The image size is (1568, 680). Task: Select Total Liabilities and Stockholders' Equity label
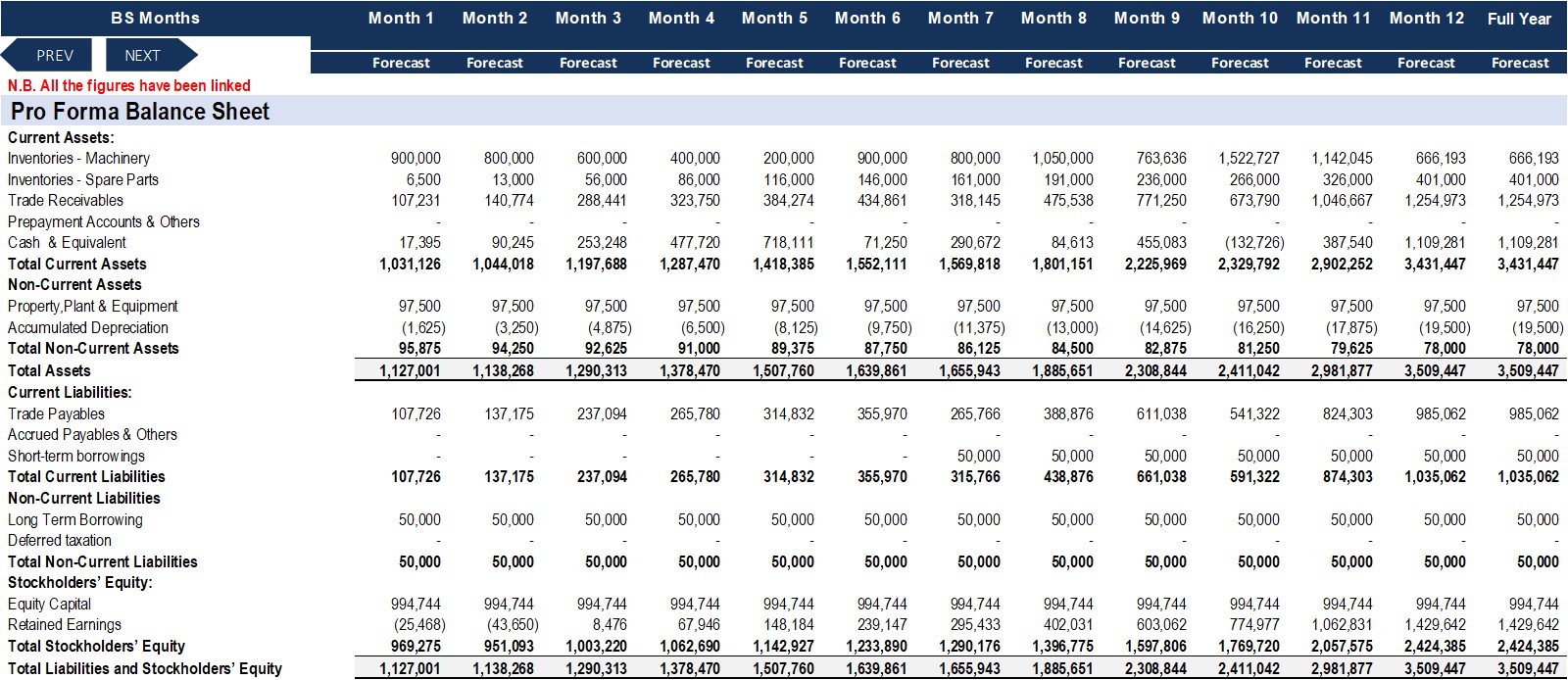coord(144,668)
